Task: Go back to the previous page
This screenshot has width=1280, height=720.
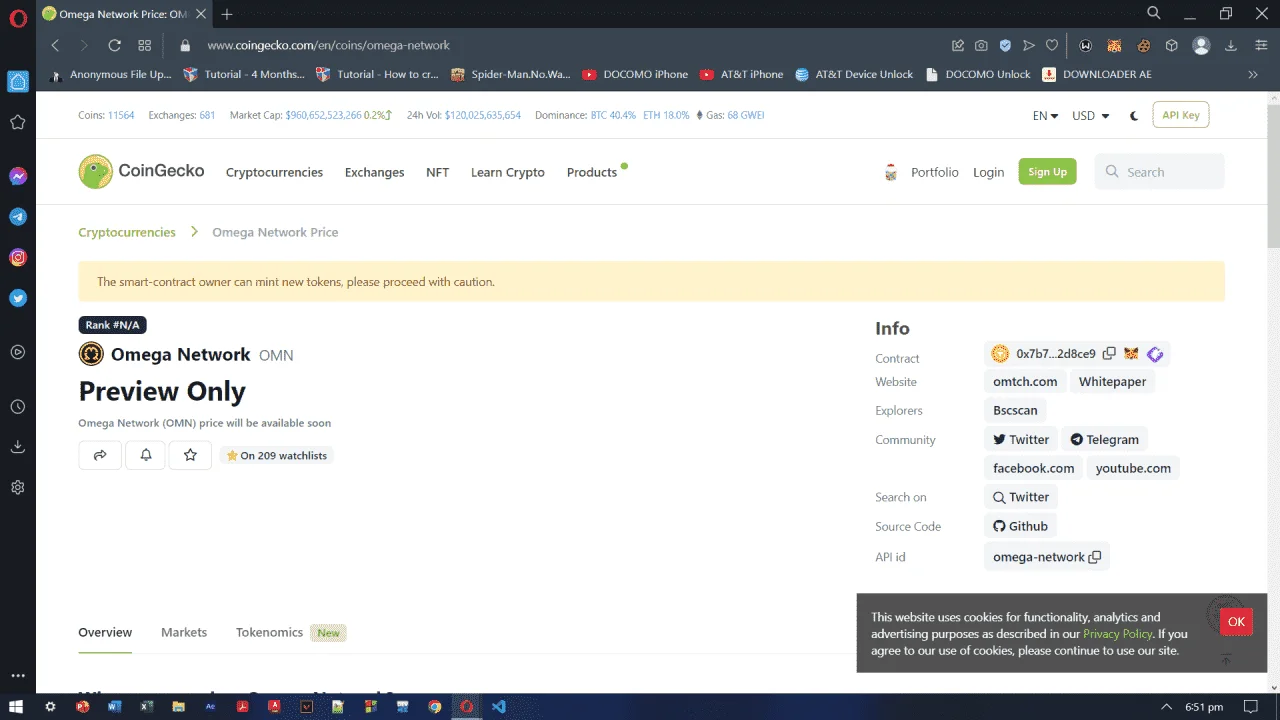Action: click(x=55, y=45)
